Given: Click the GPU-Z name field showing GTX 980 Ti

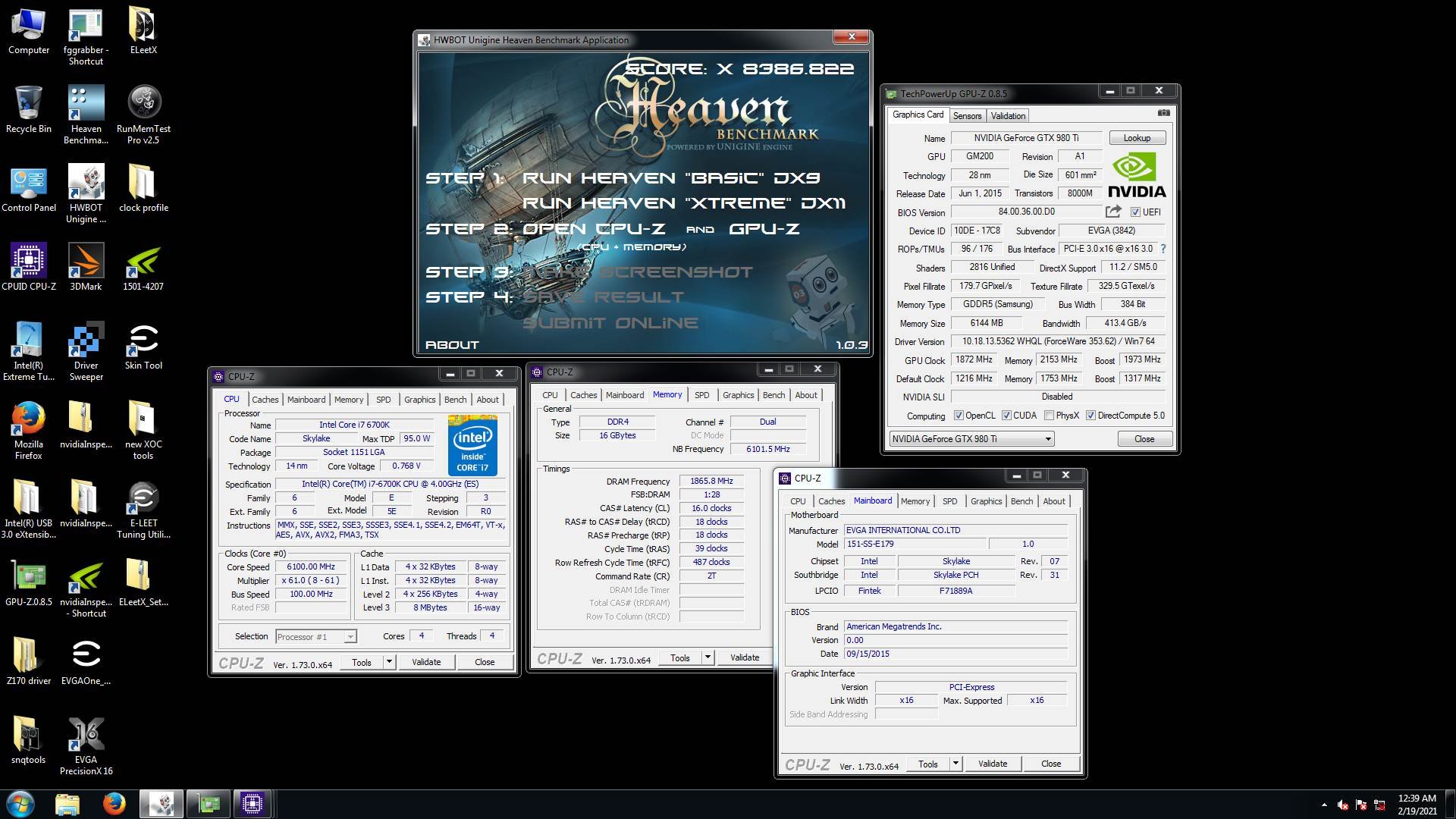Looking at the screenshot, I should coord(1026,138).
